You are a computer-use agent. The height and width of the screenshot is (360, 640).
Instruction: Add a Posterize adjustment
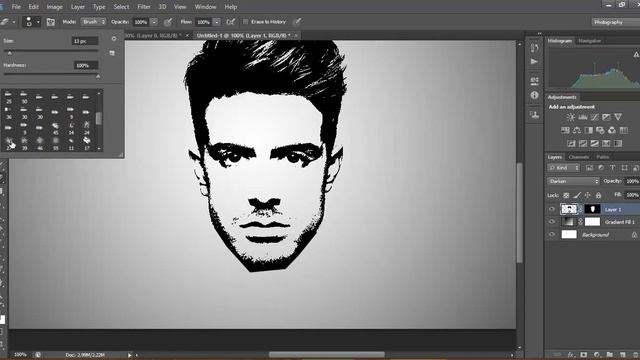(x=583, y=143)
